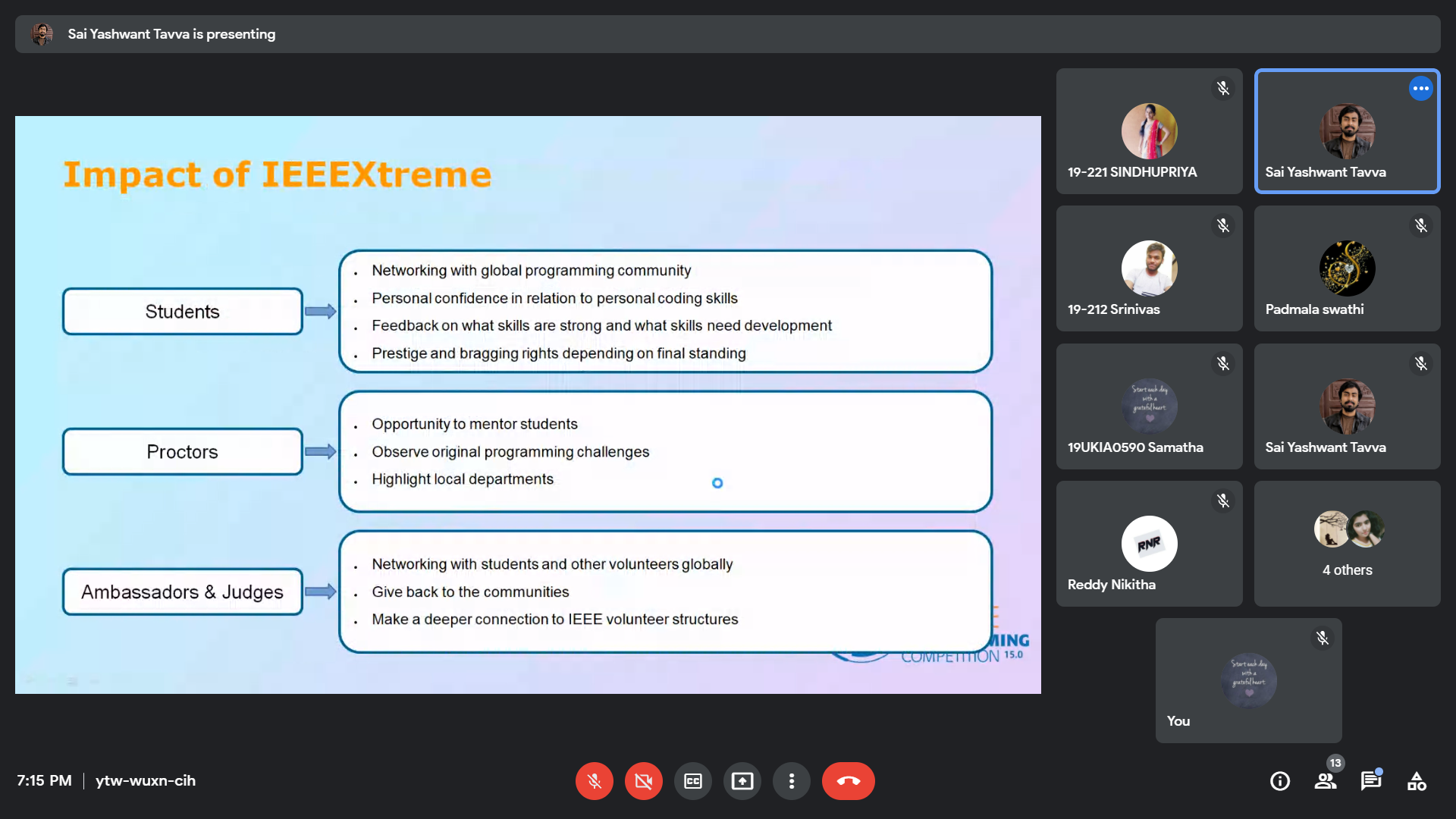
Task: Leave the call
Action: (x=848, y=780)
